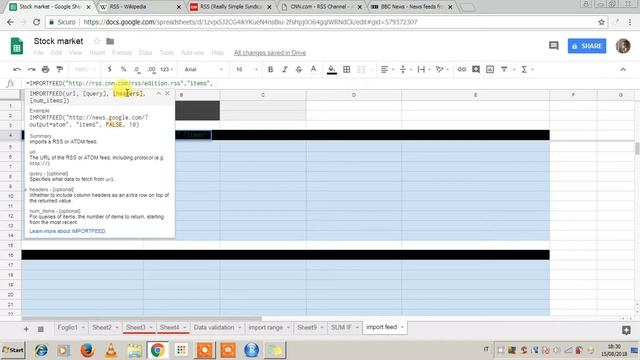Collapse the toolbar with the chevron
Screen dimensions: 640x360
[623, 69]
